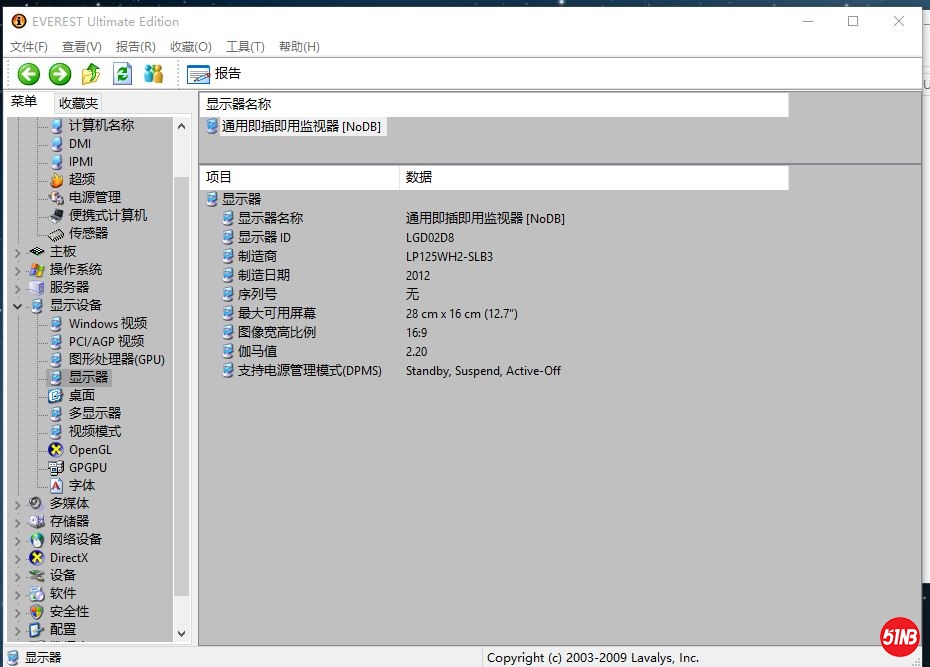Switch to the 收藏夹 tab
This screenshot has width=930, height=667.
tap(78, 103)
